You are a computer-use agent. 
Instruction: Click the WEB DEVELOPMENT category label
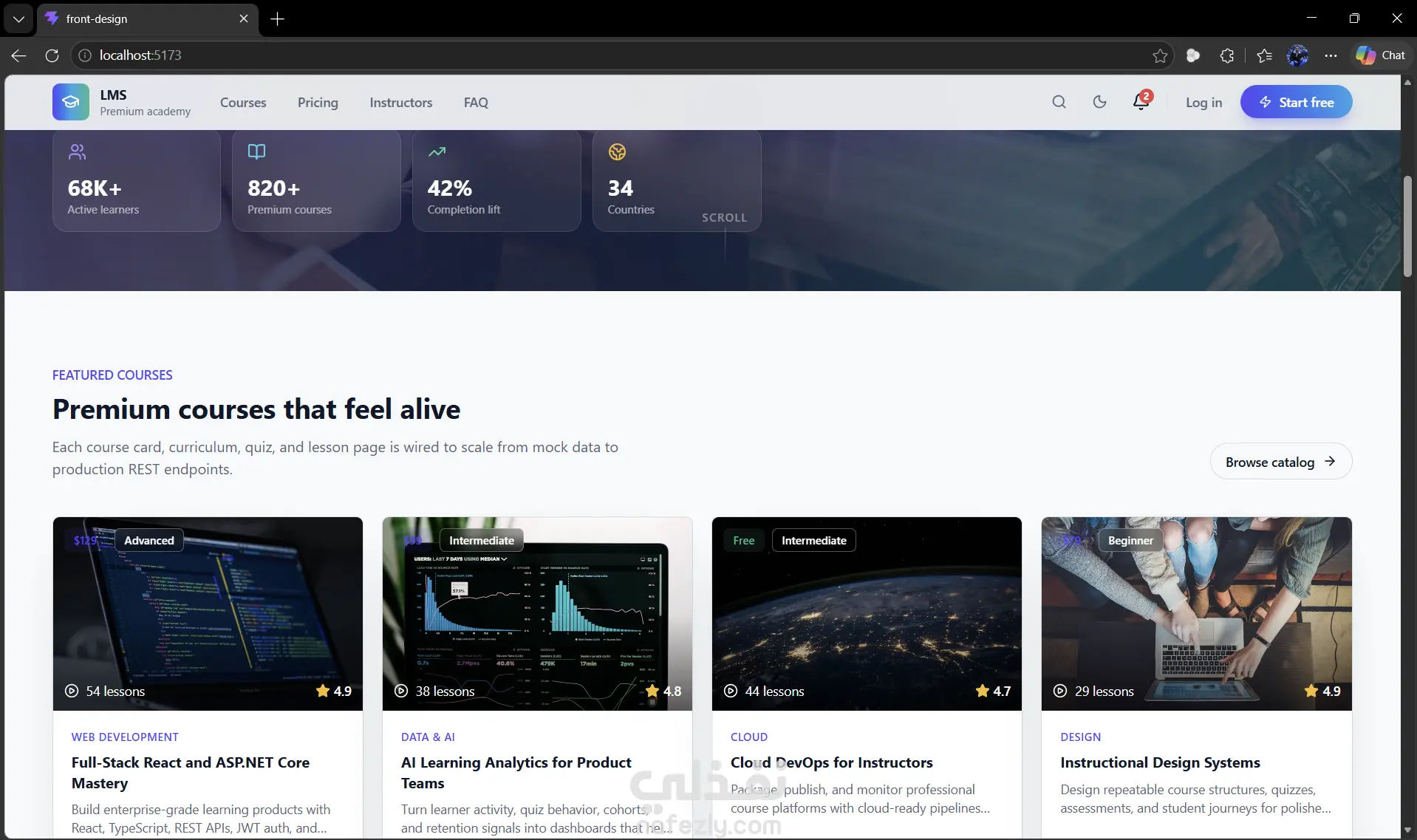pos(125,737)
